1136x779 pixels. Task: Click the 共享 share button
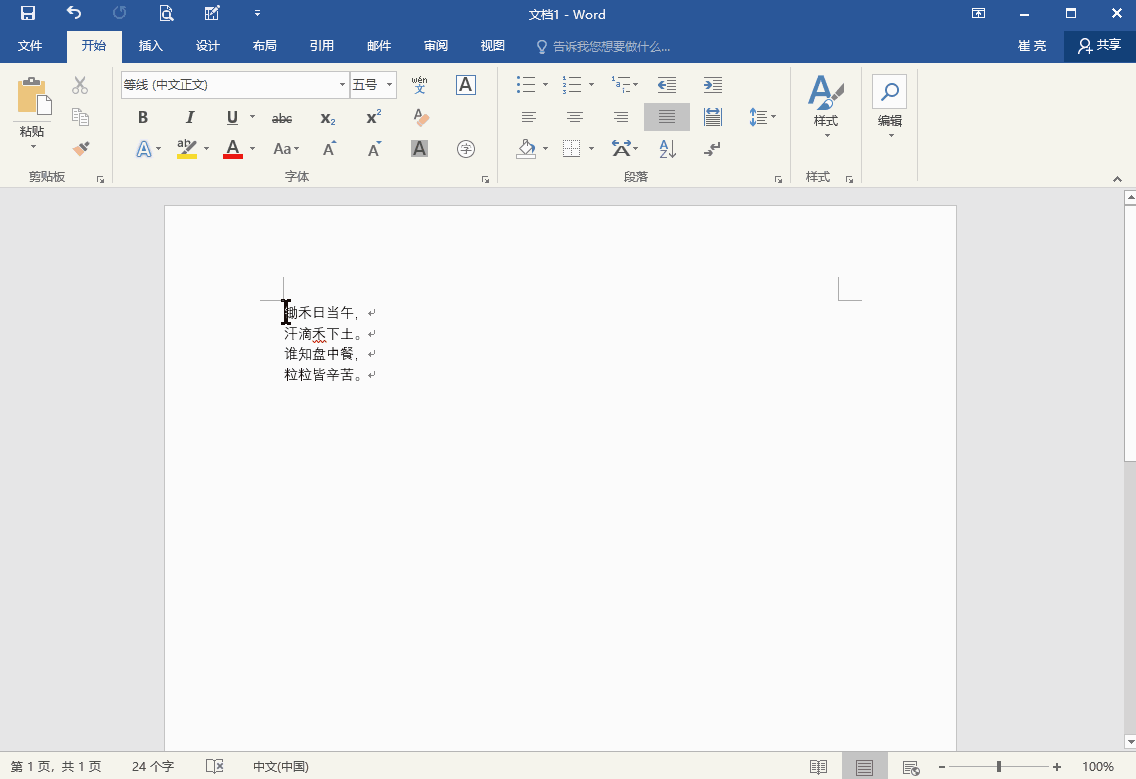click(x=1099, y=46)
